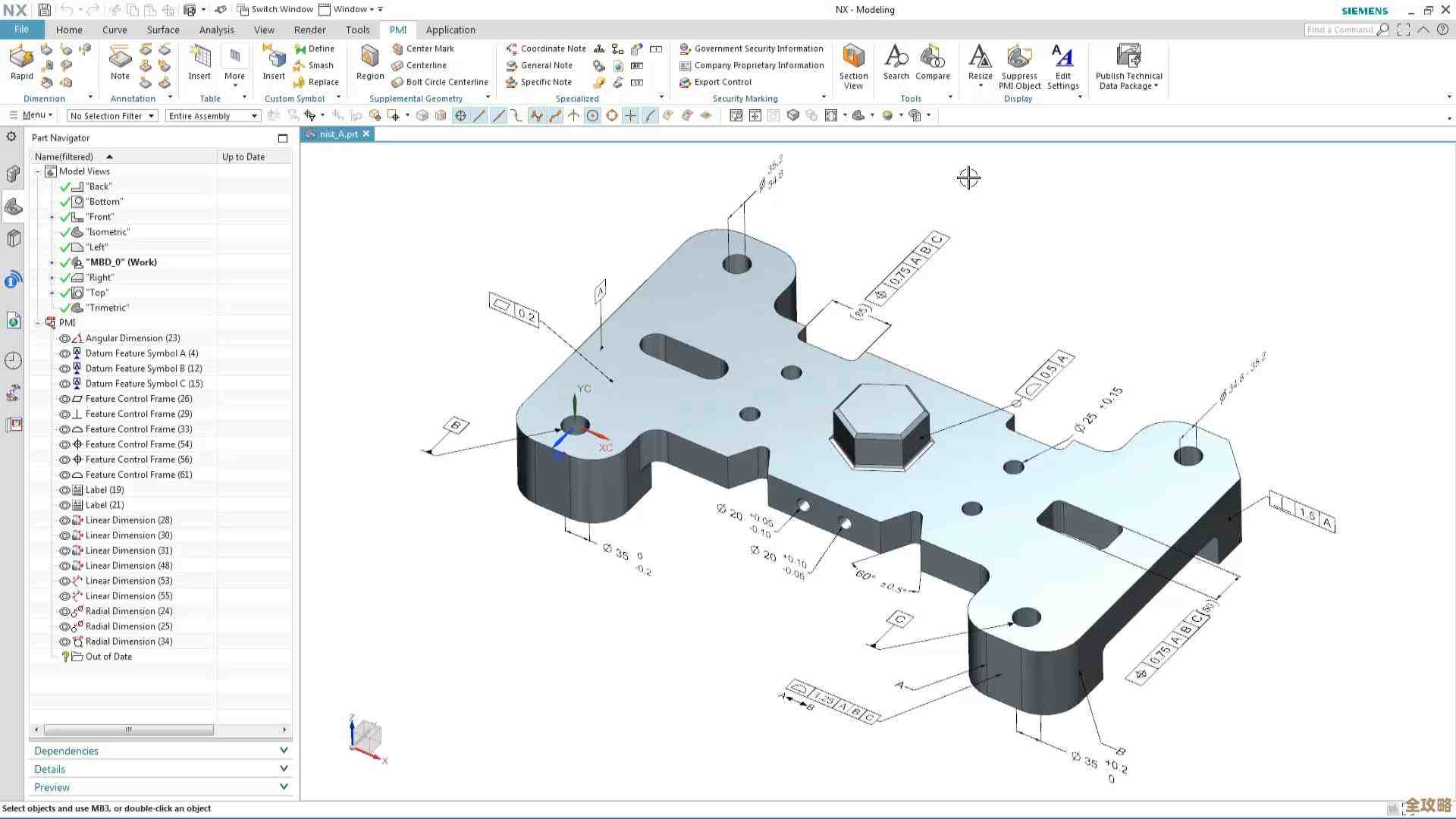Hide Angular Dimension (23) using eye icon
The height and width of the screenshot is (819, 1456).
(64, 338)
